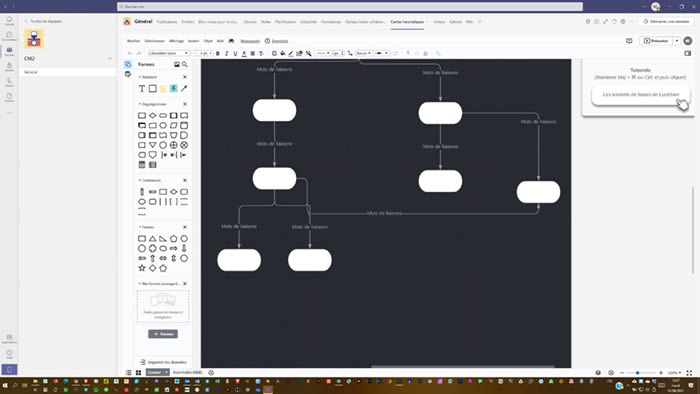Click the line color pencil icon
This screenshot has height=394, width=700.
291,54
